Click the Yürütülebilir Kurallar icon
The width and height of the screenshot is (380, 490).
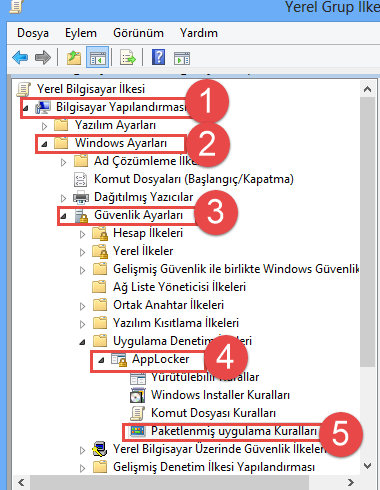pos(138,378)
